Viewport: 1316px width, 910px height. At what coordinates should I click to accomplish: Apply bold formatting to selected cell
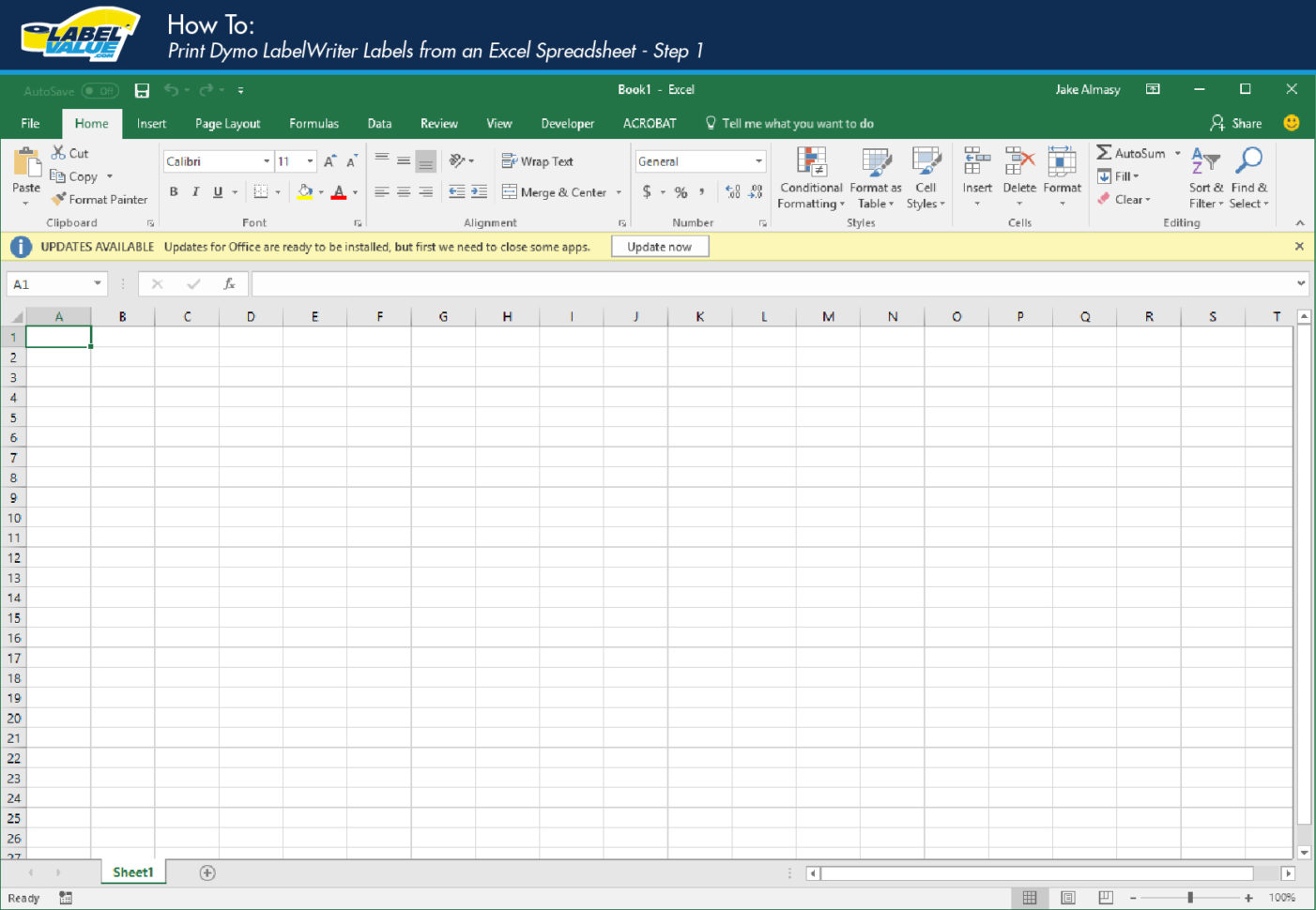pyautogui.click(x=174, y=191)
